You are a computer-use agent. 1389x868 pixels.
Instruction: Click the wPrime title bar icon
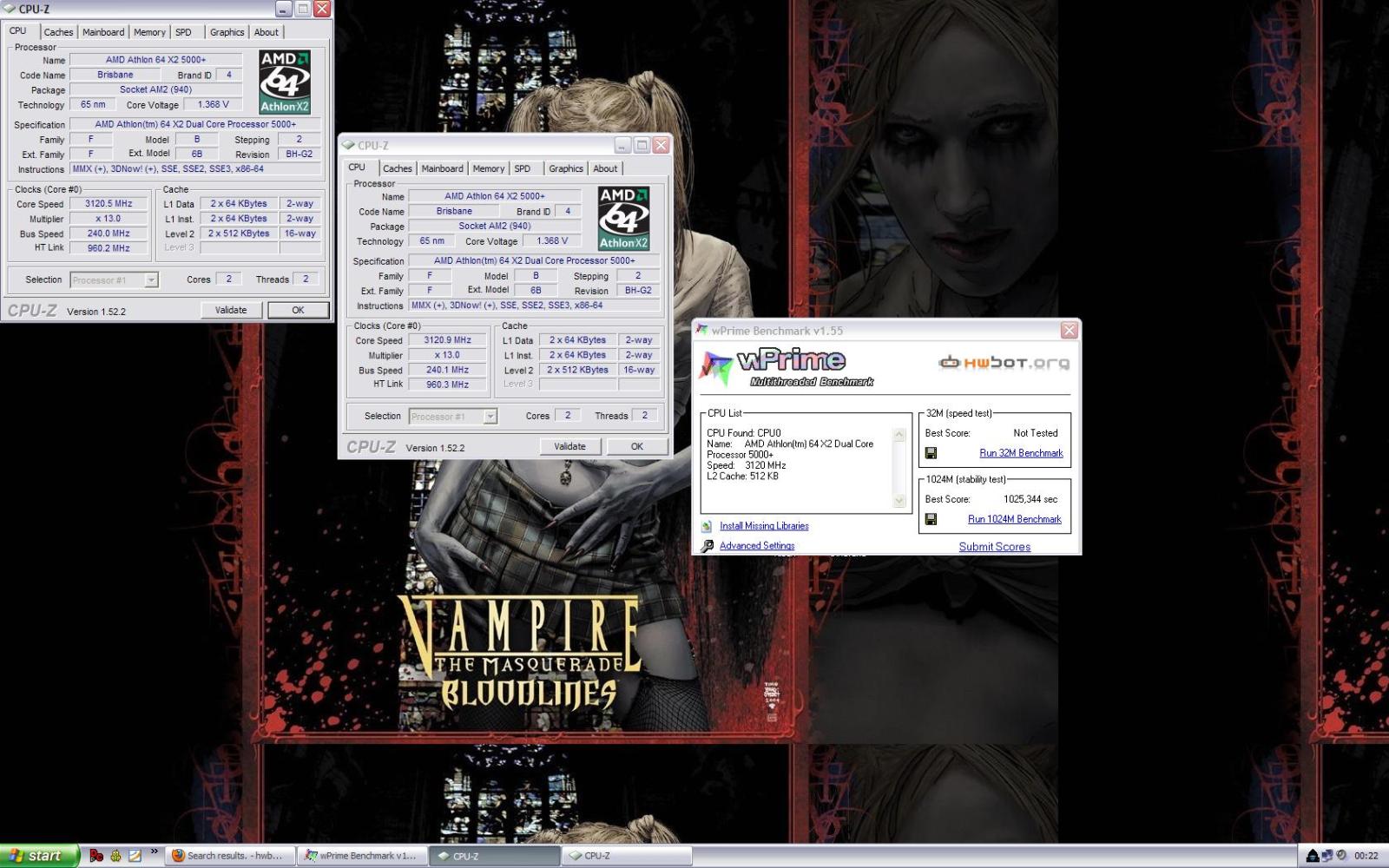coord(701,330)
